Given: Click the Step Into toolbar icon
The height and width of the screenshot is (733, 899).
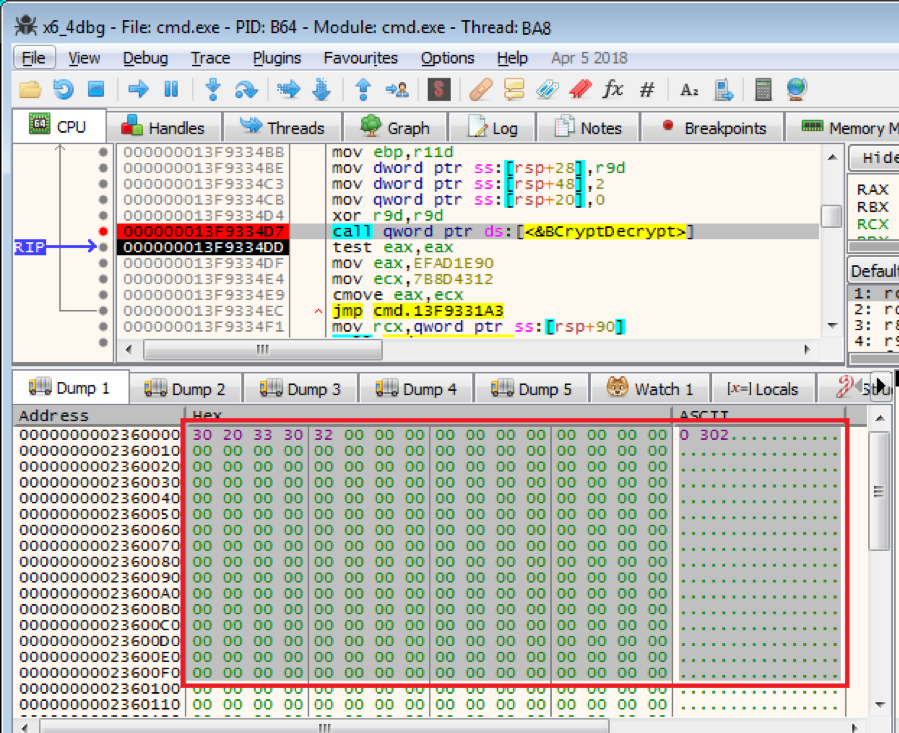Looking at the screenshot, I should pyautogui.click(x=212, y=90).
